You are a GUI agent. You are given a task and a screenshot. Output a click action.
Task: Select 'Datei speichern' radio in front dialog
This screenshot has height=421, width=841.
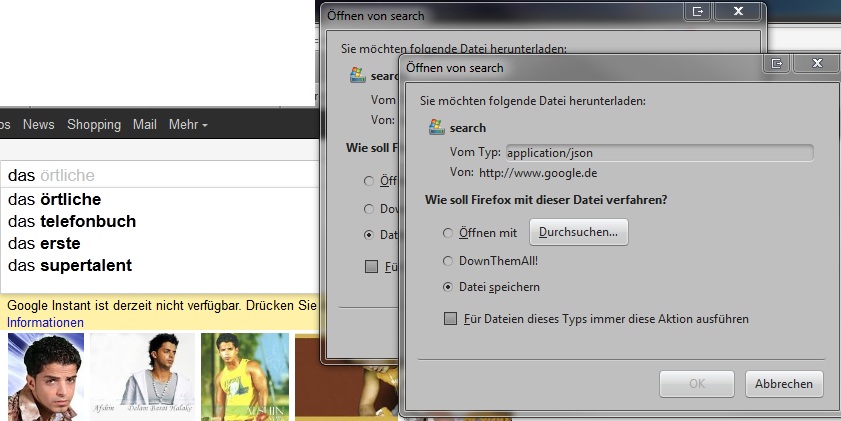tap(448, 287)
